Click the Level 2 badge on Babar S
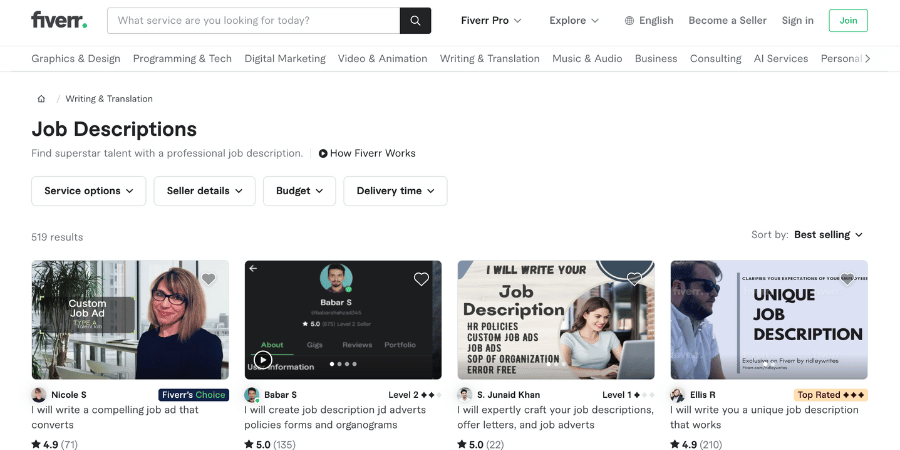The height and width of the screenshot is (450, 900). pos(415,395)
